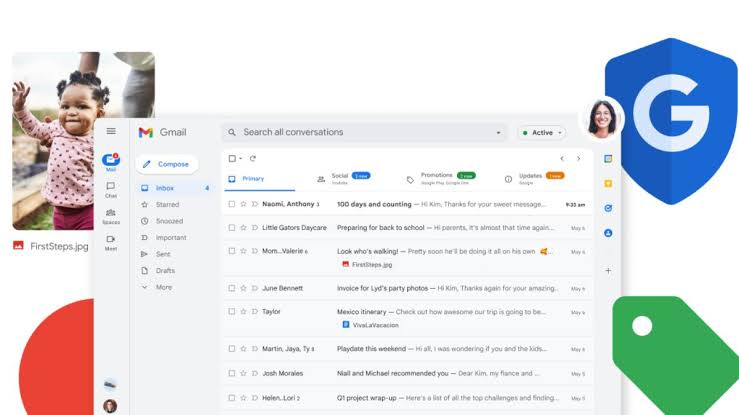Open Spaces in the left rail
Viewport: 739px width, 415px height.
(x=111, y=213)
